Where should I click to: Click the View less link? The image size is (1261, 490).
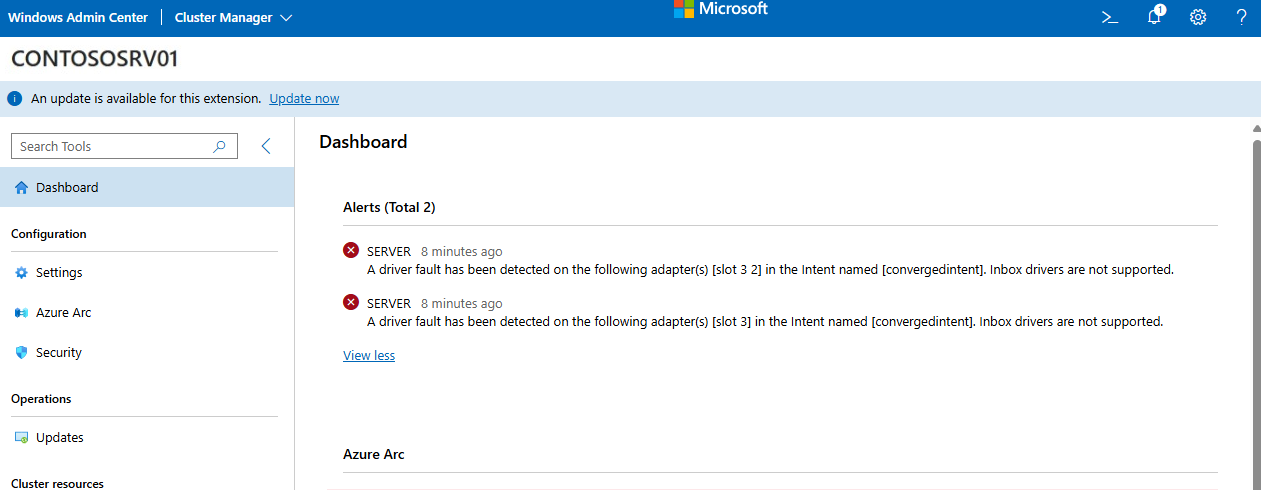[369, 355]
